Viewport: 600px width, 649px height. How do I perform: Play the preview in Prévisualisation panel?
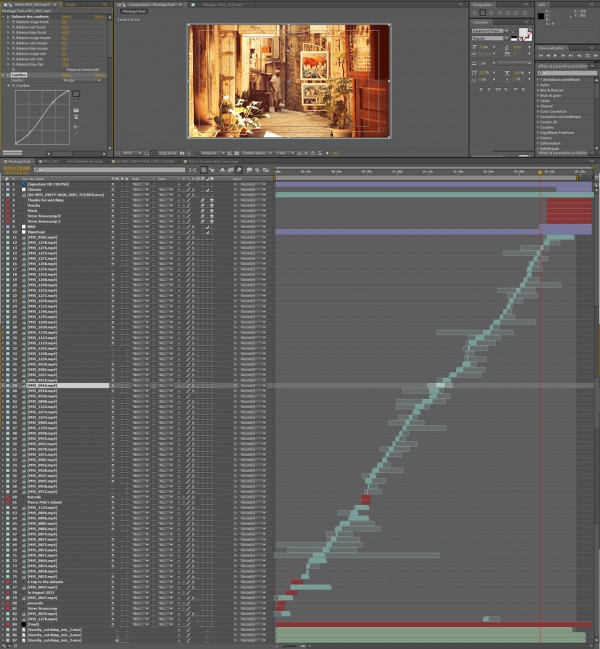[x=555, y=55]
